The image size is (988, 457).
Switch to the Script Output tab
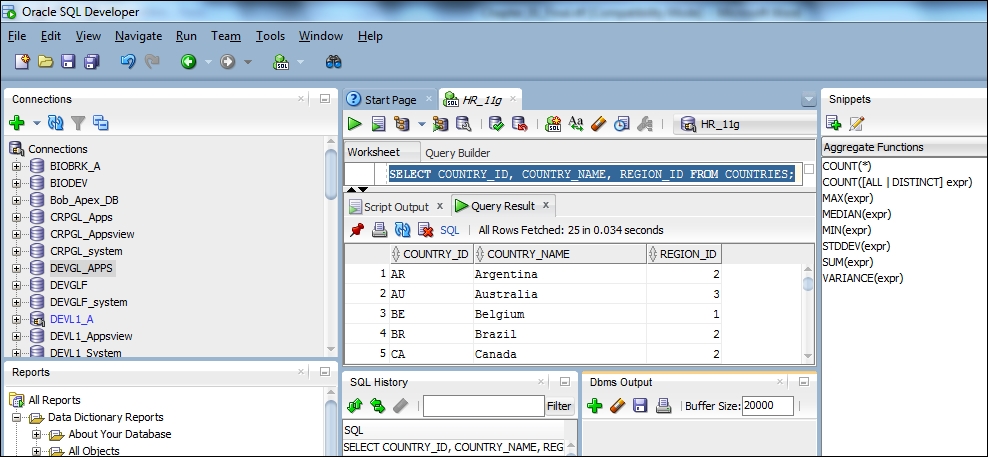[396, 207]
